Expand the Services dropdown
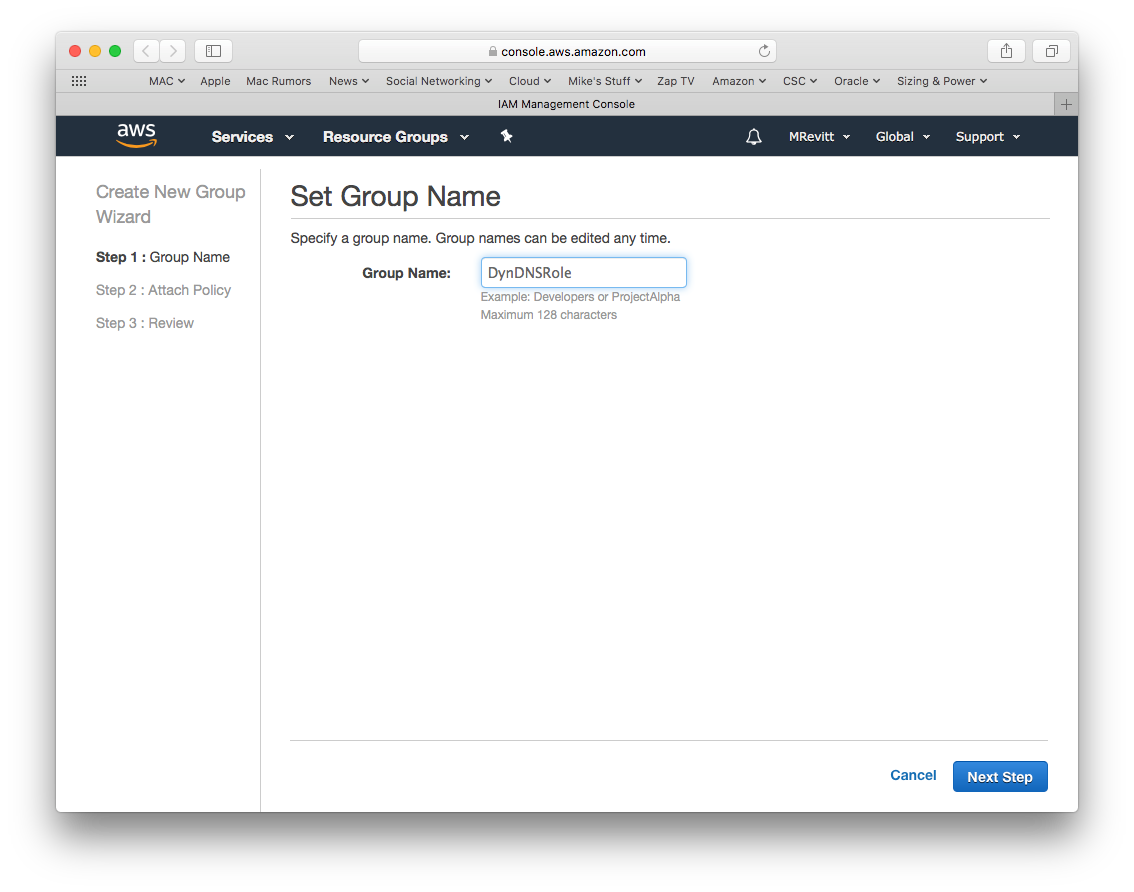Screen dimensions: 1134x892 point(252,137)
